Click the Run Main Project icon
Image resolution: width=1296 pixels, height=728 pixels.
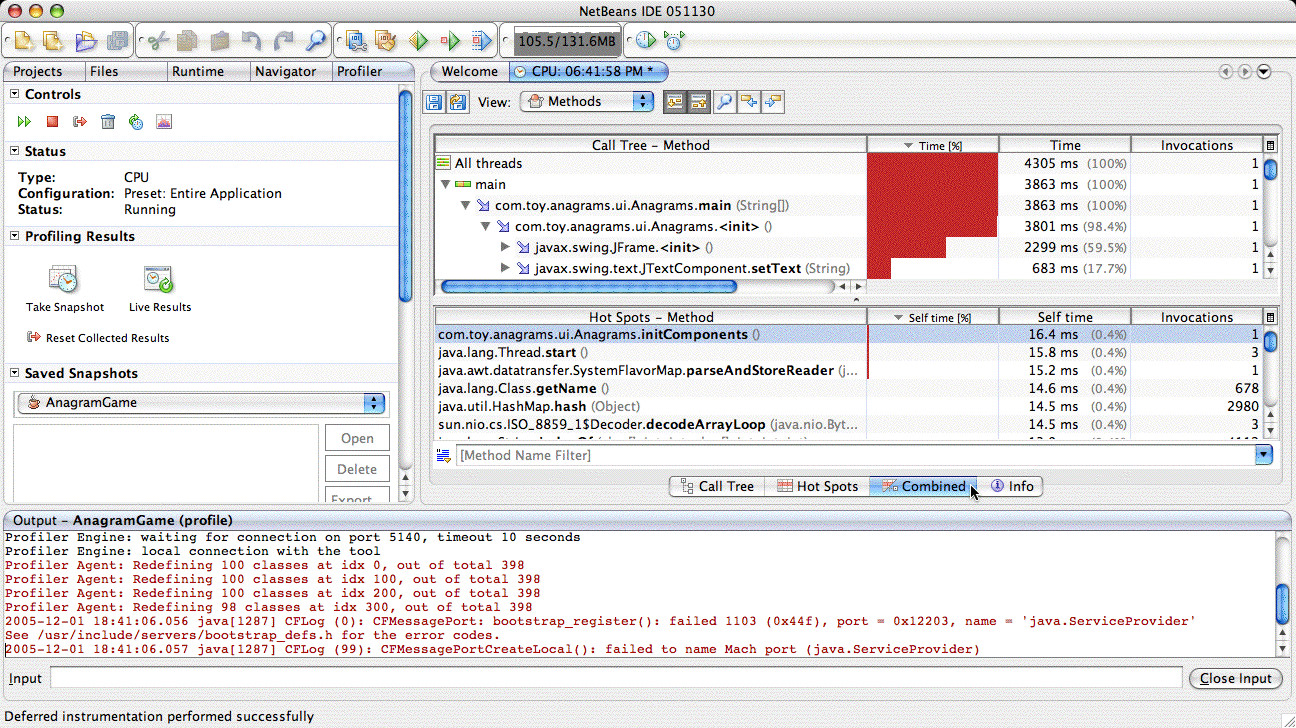pos(418,41)
